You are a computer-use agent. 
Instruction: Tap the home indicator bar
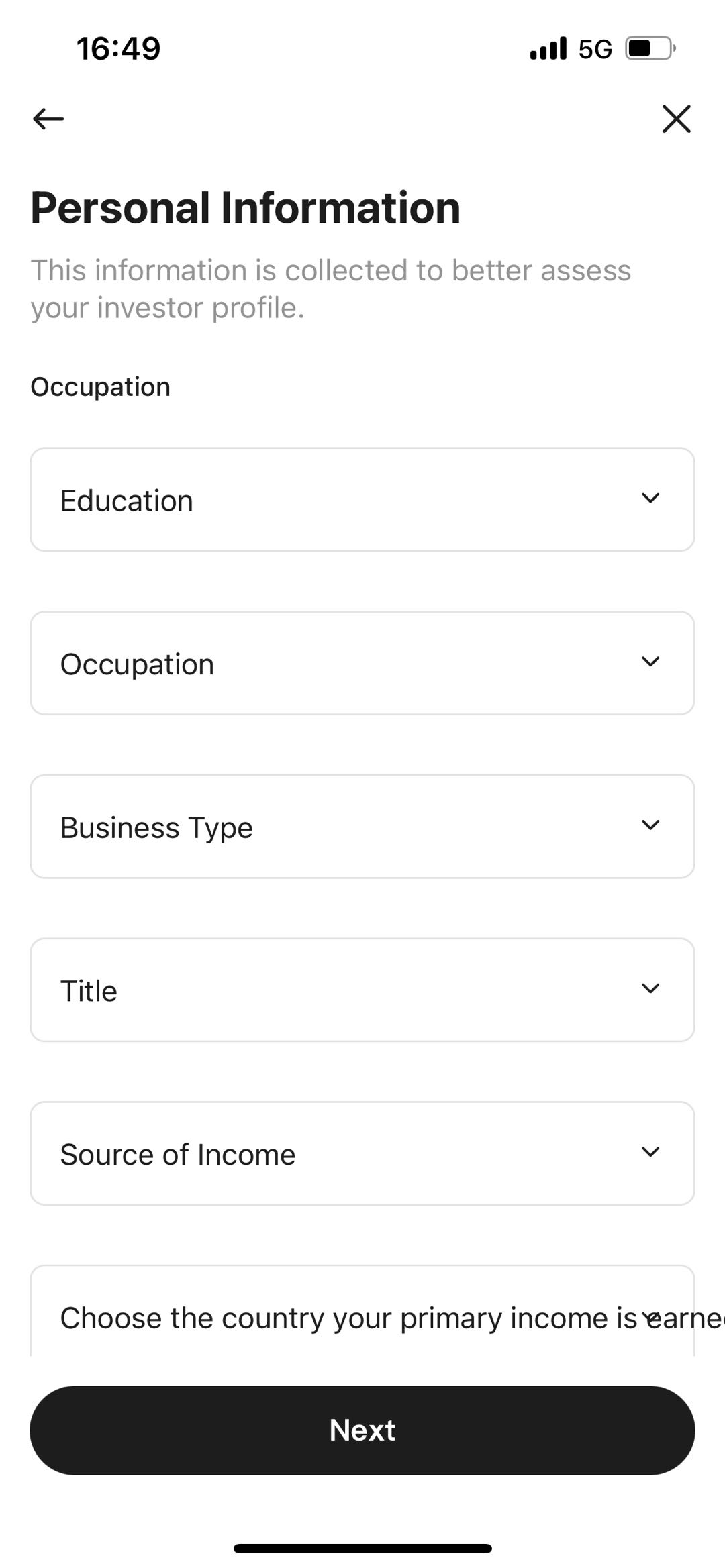coord(362,1549)
